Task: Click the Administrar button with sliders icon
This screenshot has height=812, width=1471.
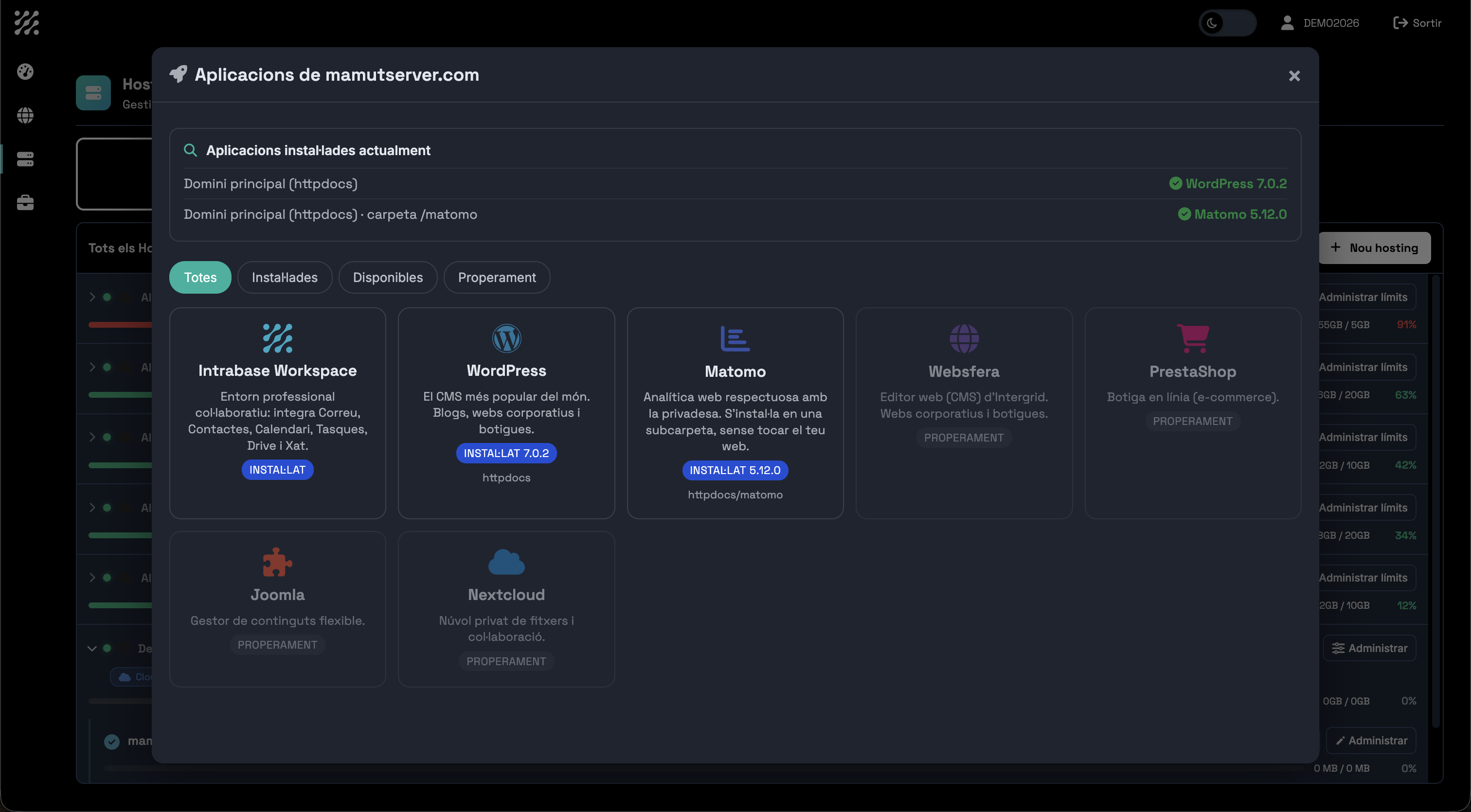Action: point(1369,648)
